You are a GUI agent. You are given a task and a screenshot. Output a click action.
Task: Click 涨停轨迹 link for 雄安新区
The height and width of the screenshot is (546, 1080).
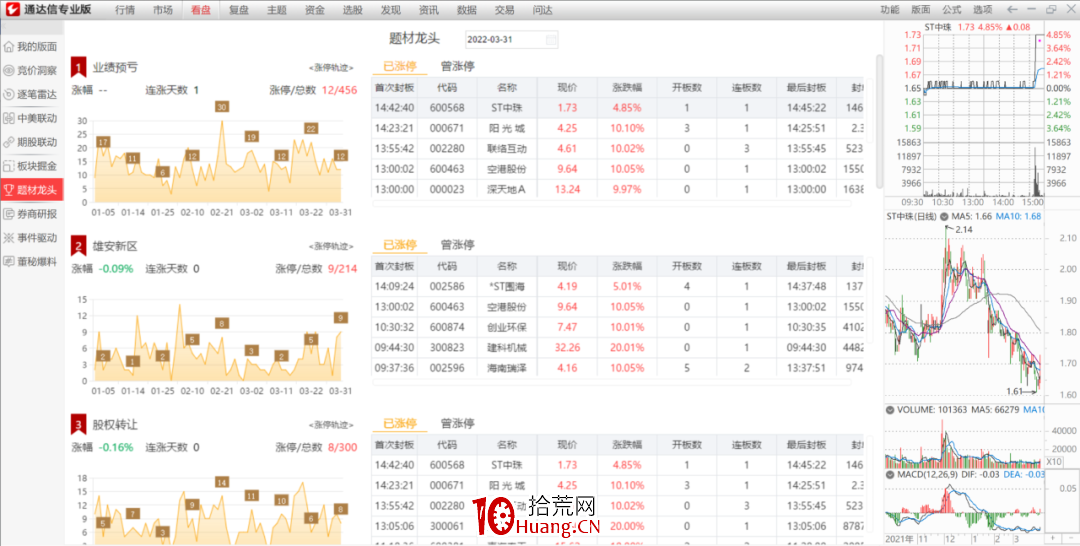tap(331, 246)
